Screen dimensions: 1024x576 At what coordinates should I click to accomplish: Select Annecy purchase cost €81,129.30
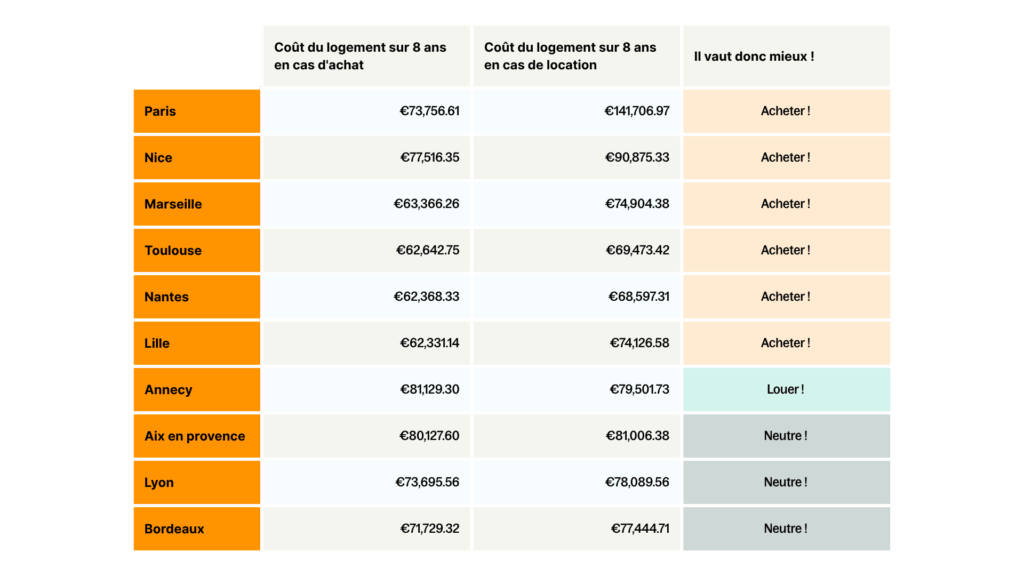click(428, 389)
